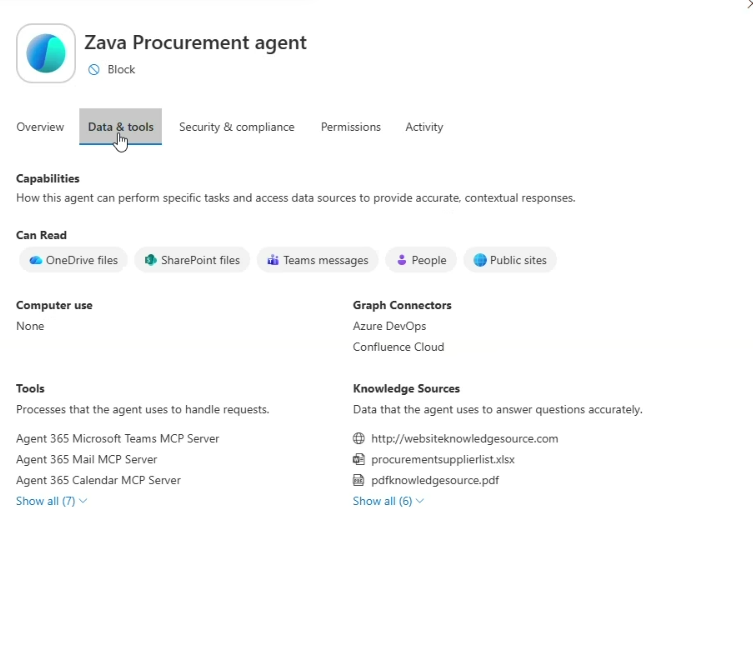Select the Activity tab
The image size is (753, 652).
pos(424,127)
